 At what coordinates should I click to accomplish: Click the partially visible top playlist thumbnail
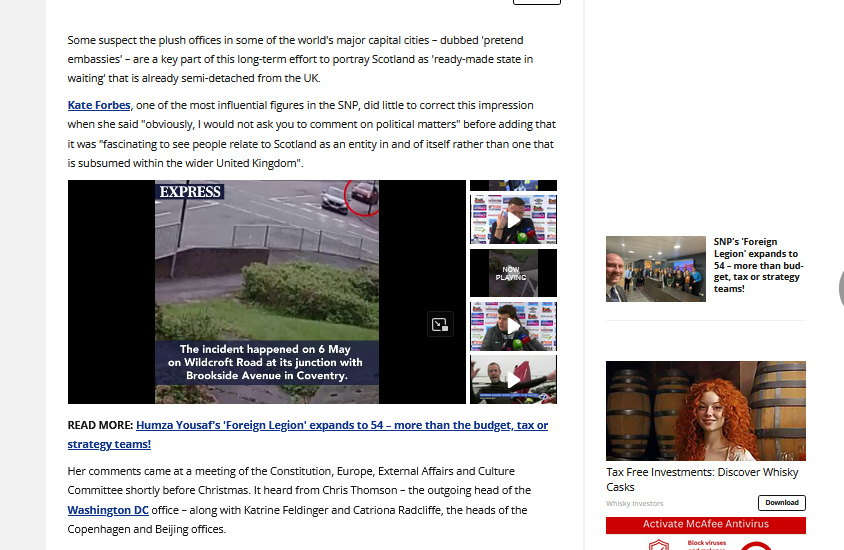click(x=514, y=185)
